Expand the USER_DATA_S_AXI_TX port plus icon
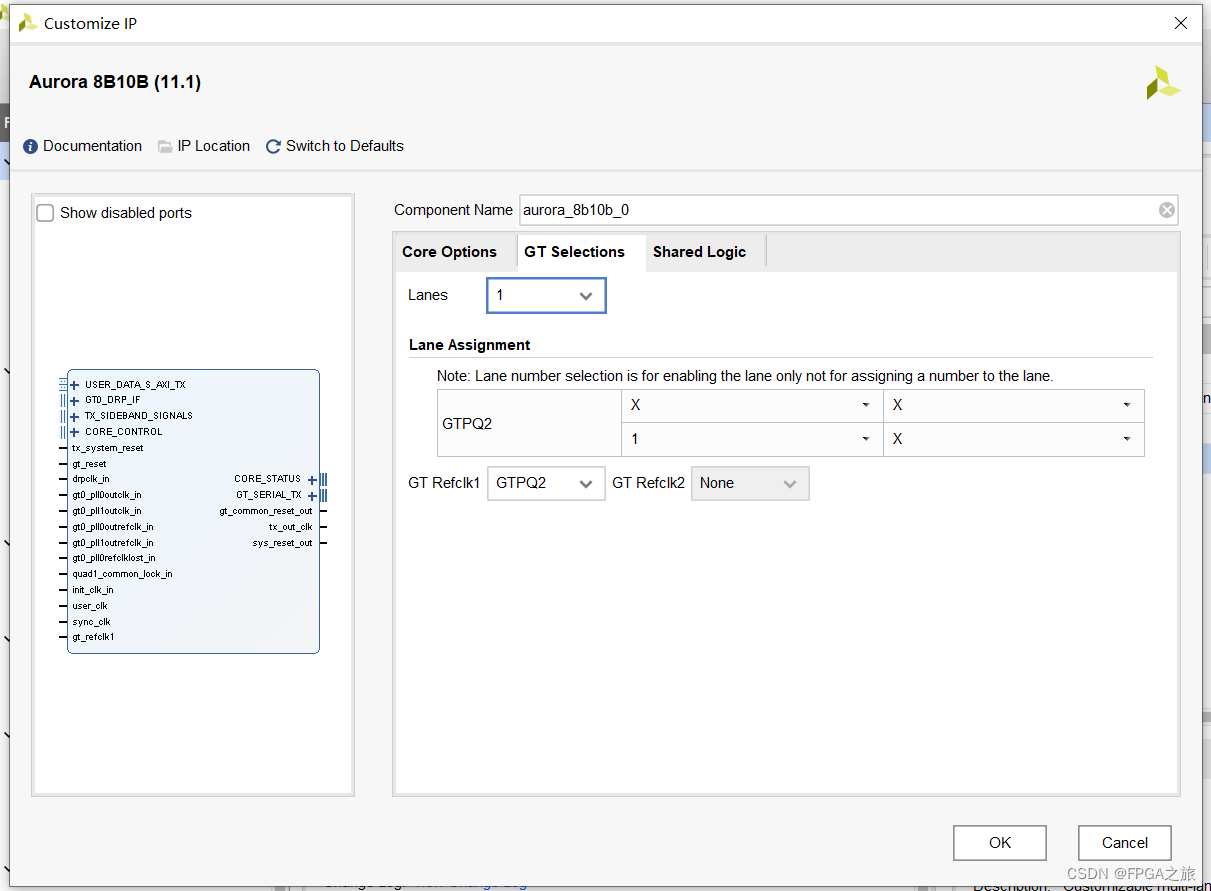Viewport: 1211px width, 891px height. point(74,385)
